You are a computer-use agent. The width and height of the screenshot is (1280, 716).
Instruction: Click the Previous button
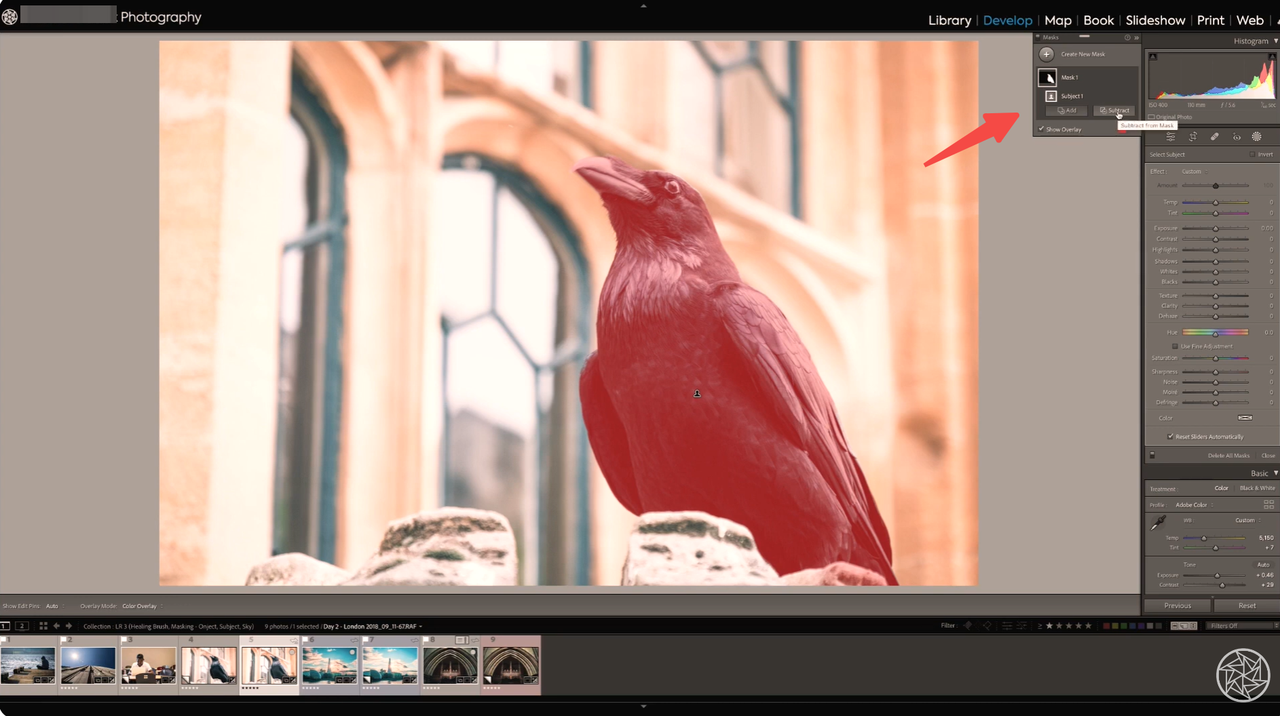point(1178,605)
